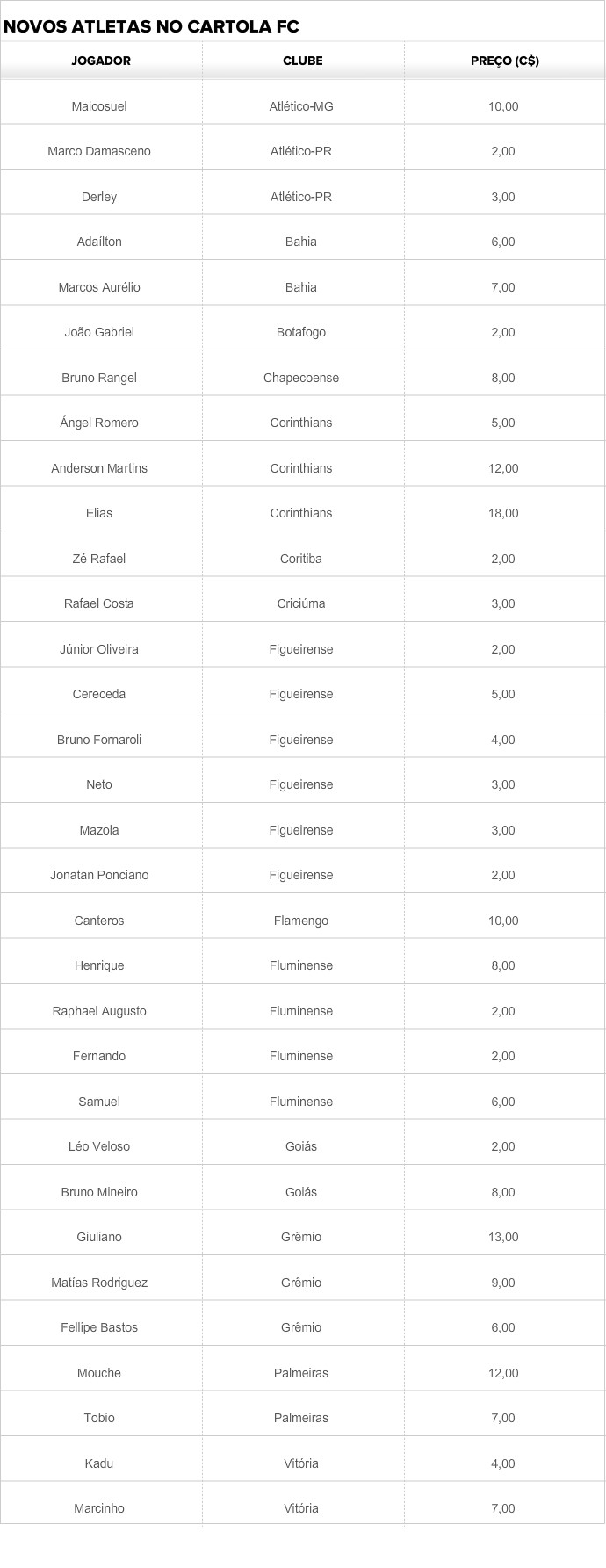Select the Bruno Rangel player name
606x1568 pixels.
pos(99,378)
